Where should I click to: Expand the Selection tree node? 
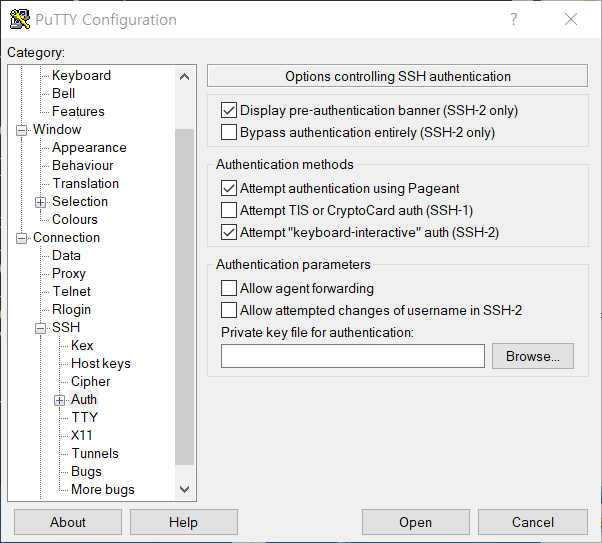click(40, 202)
